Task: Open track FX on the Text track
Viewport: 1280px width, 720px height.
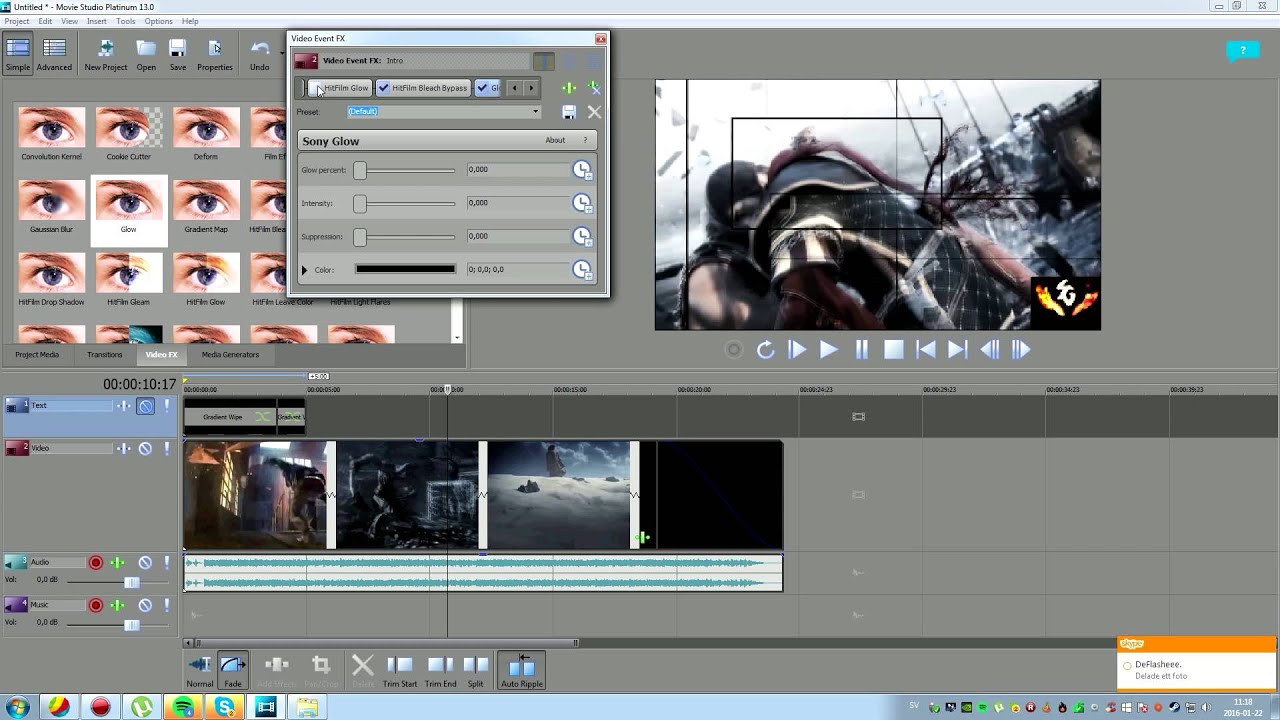Action: (x=124, y=406)
